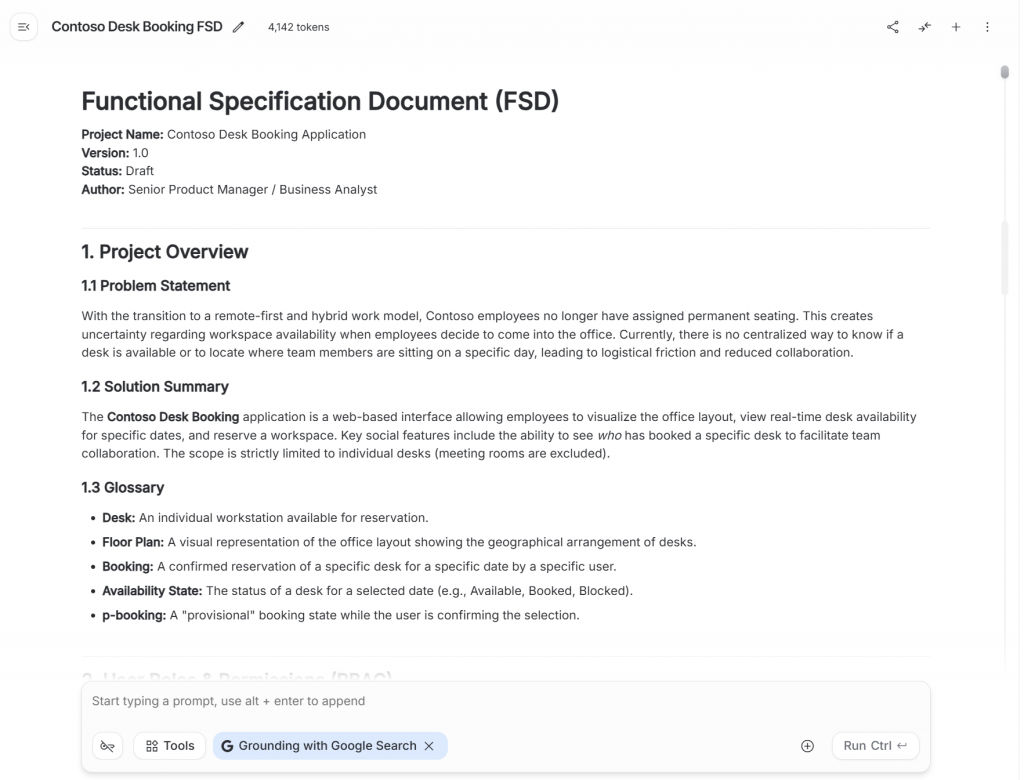Click the pencil icon to rename title
The height and width of the screenshot is (780, 1024).
pyautogui.click(x=238, y=27)
